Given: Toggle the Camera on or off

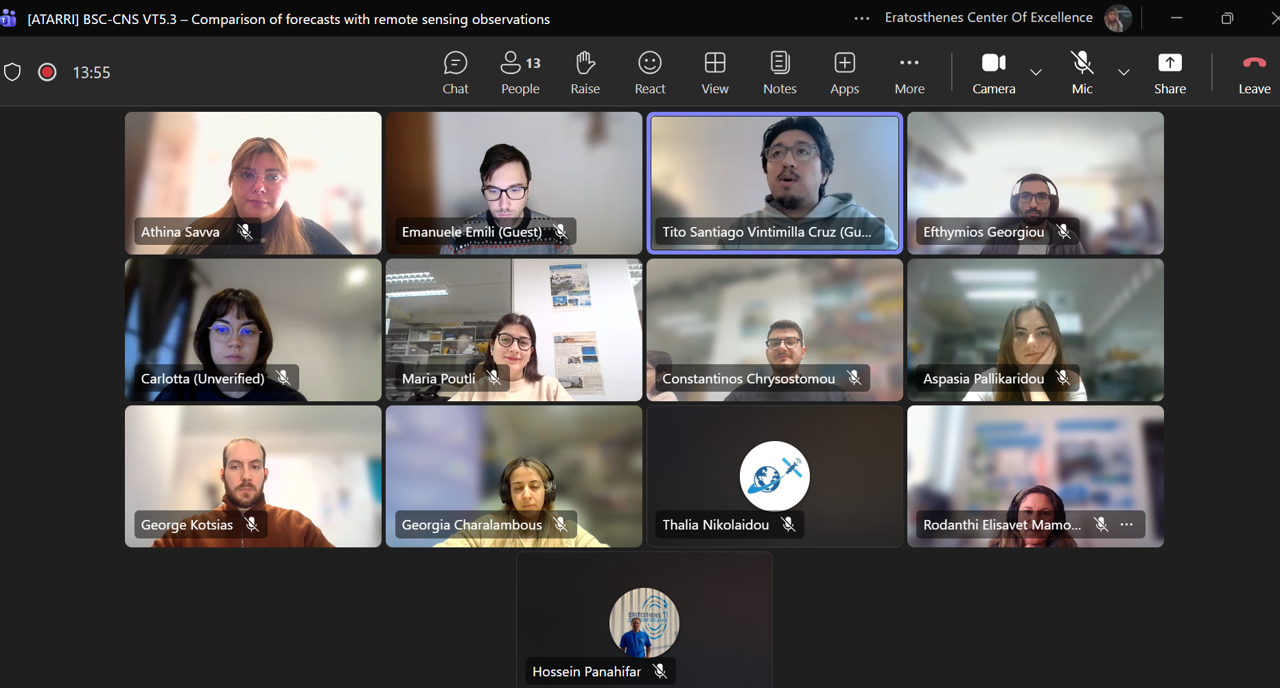Looking at the screenshot, I should [993, 73].
